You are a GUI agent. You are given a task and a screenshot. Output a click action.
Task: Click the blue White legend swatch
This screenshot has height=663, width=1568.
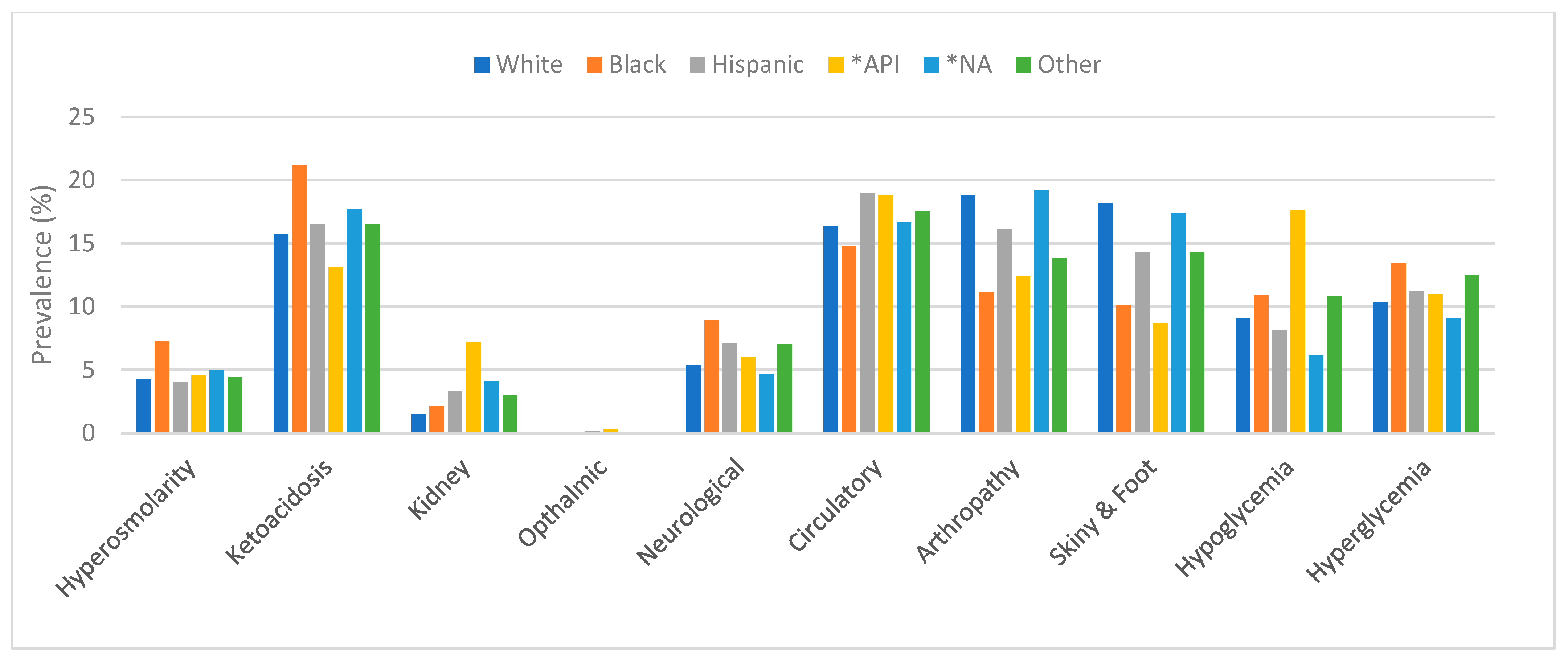482,65
